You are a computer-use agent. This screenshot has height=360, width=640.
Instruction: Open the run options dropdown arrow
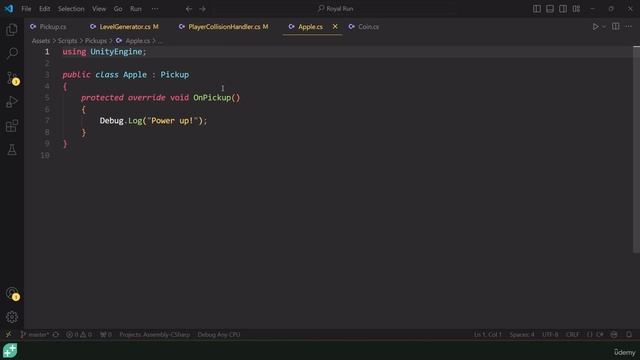(604, 27)
